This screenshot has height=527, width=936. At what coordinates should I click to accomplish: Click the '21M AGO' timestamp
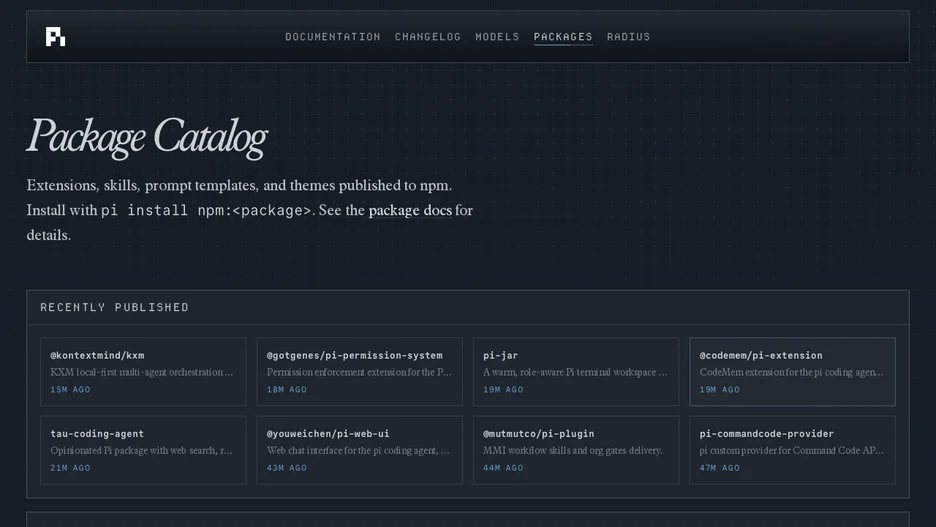click(70, 468)
